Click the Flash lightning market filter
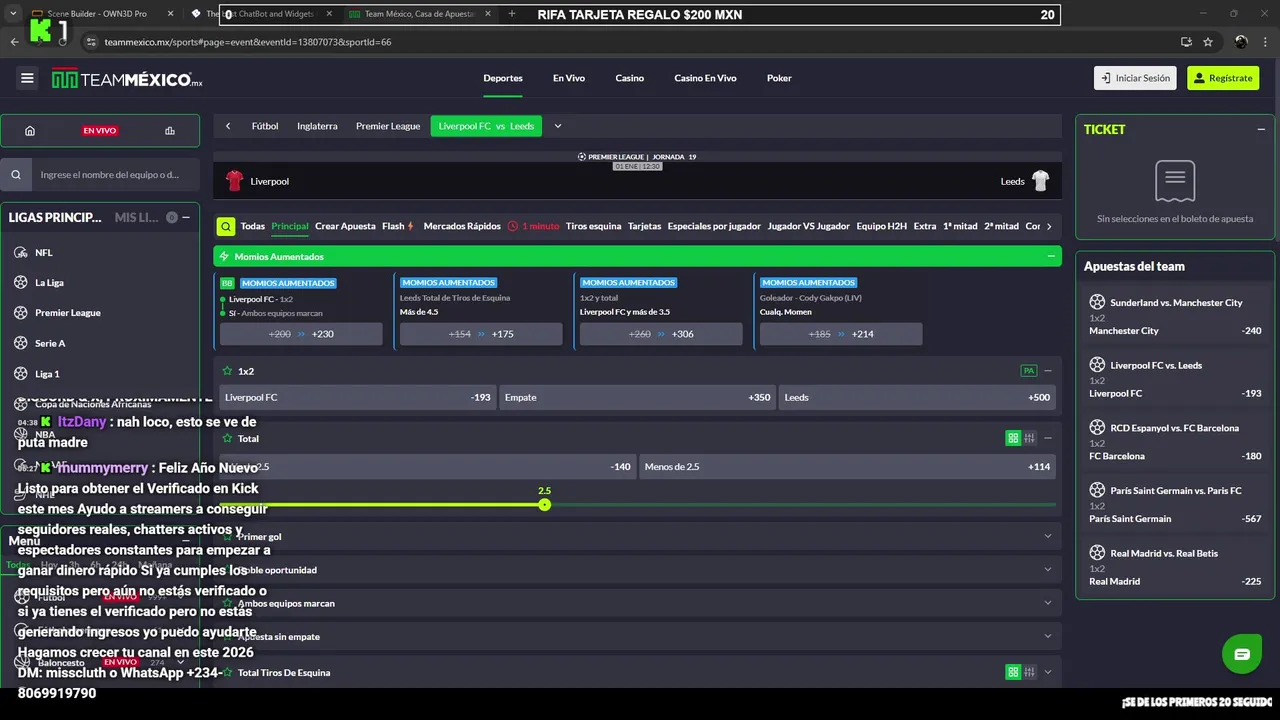The image size is (1280, 720). pyautogui.click(x=398, y=226)
